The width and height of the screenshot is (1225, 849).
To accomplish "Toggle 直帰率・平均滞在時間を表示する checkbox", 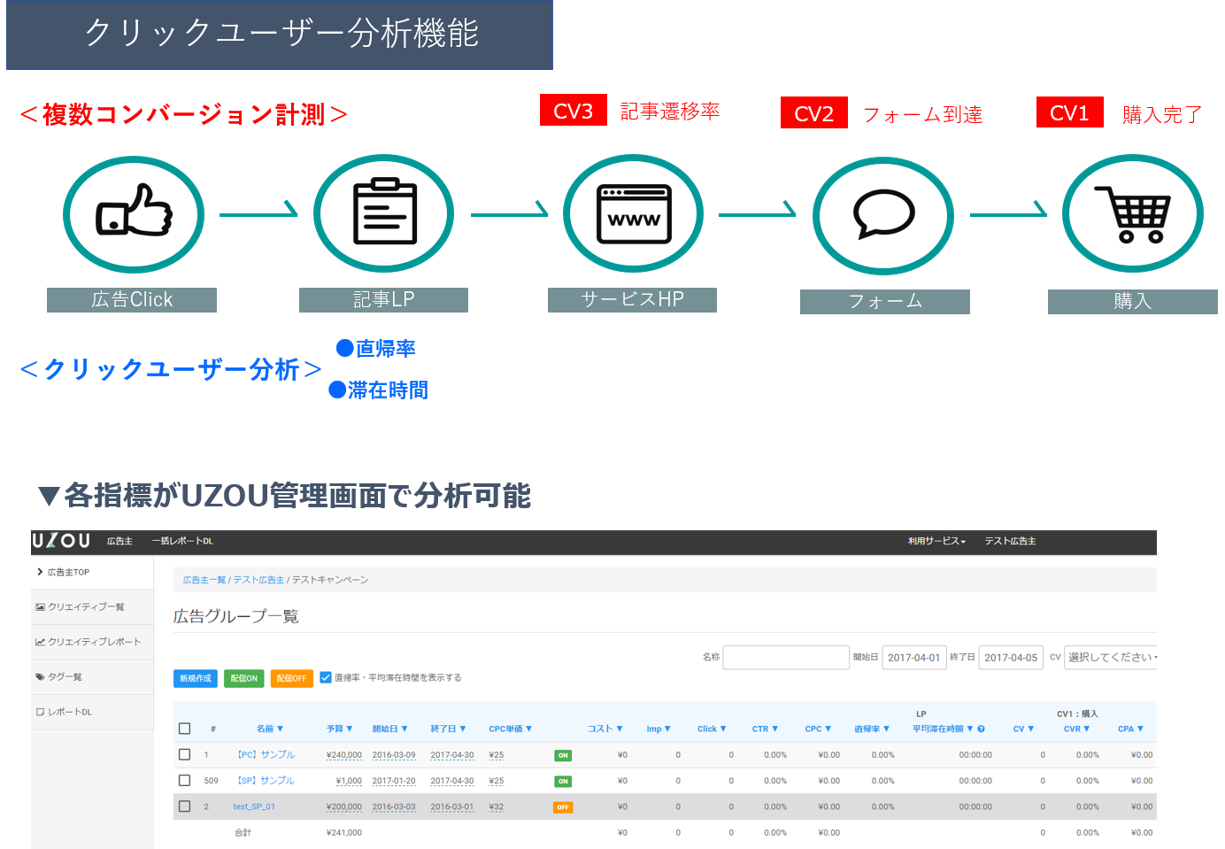I will tap(326, 677).
